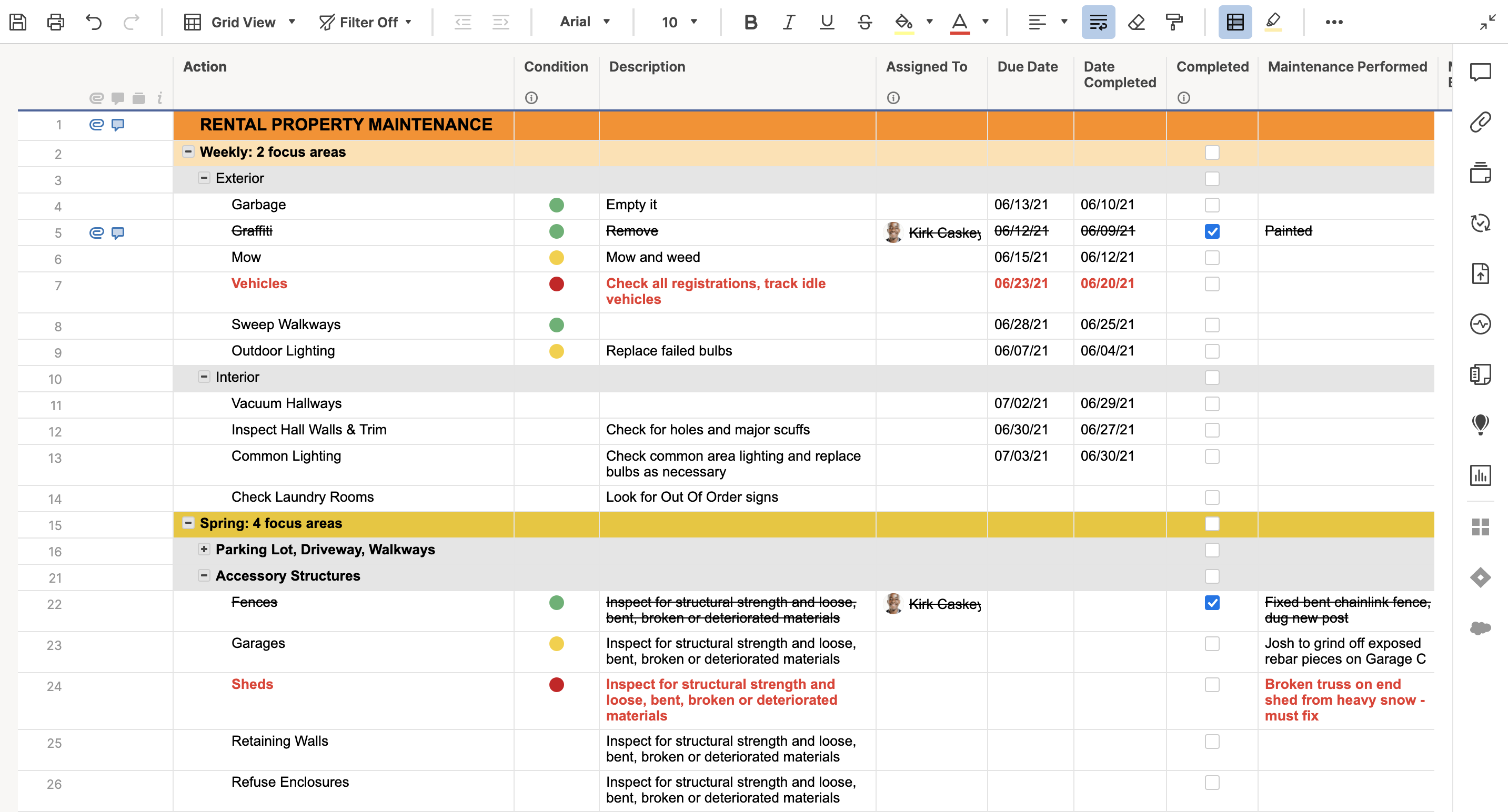Uncheck the Completed box for Graffiti
Screen dimensions: 1508x812
tap(1212, 232)
